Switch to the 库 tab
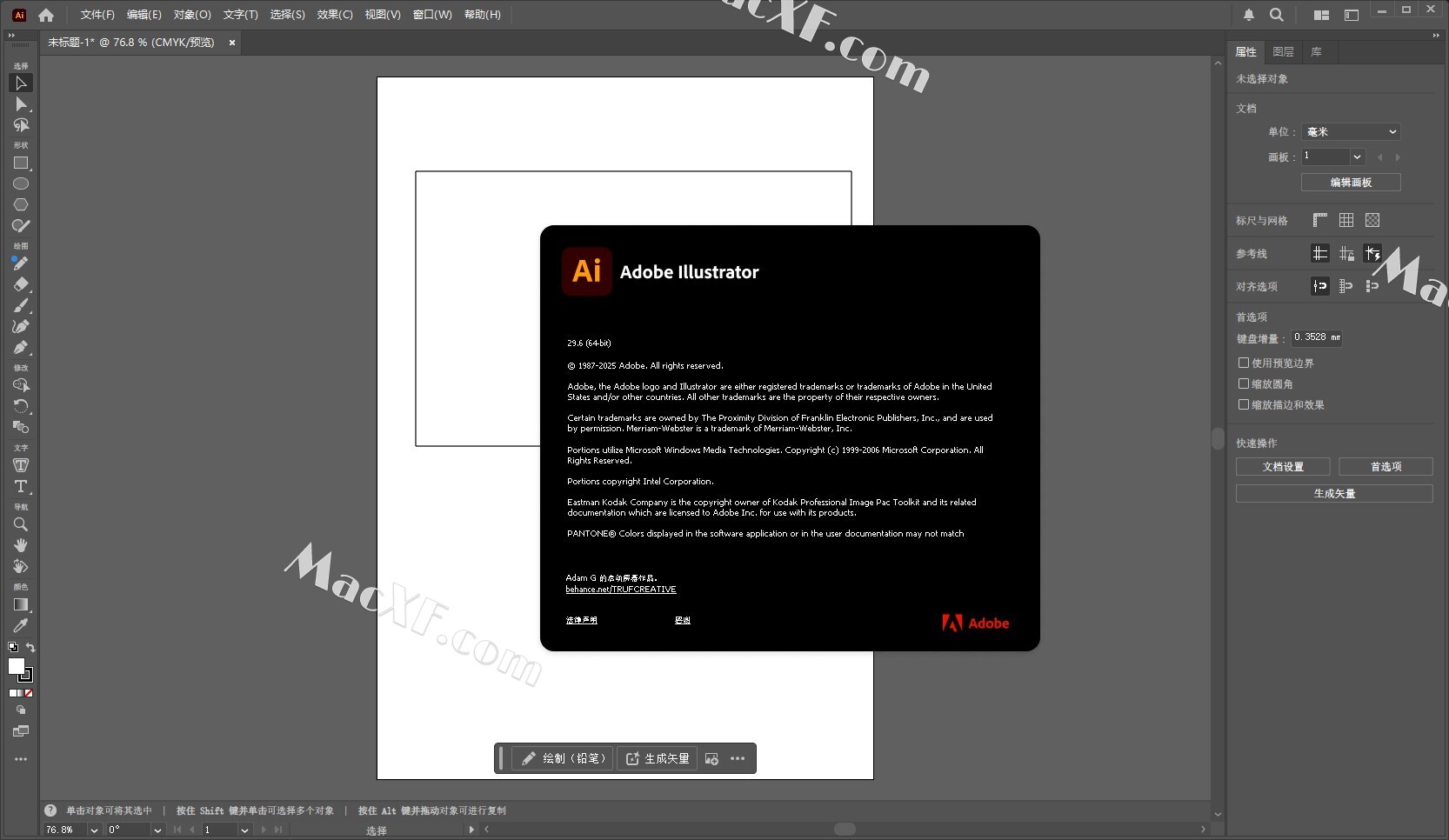Image resolution: width=1449 pixels, height=840 pixels. coord(1317,52)
